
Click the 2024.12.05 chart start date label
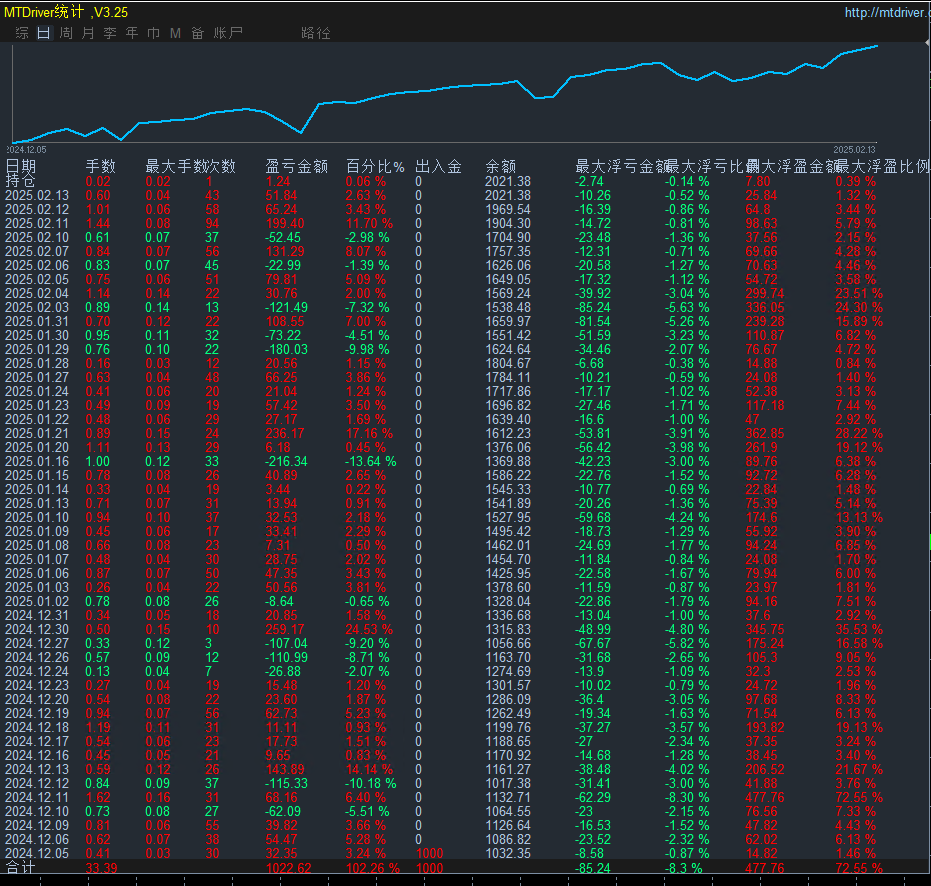tap(27, 150)
